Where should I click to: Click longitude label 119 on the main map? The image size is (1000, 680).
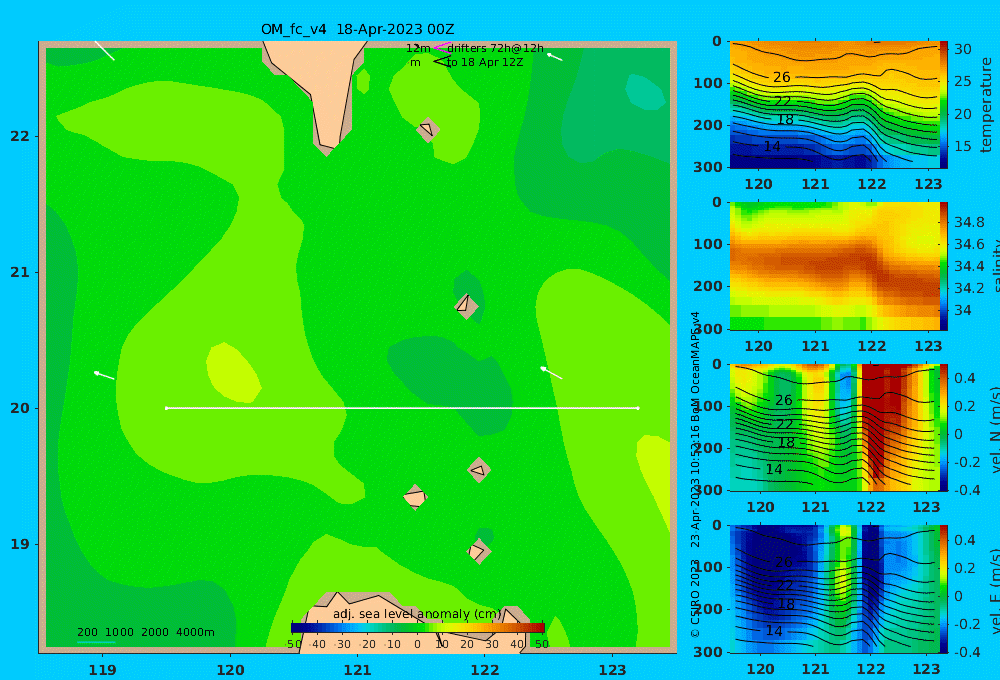102,670
